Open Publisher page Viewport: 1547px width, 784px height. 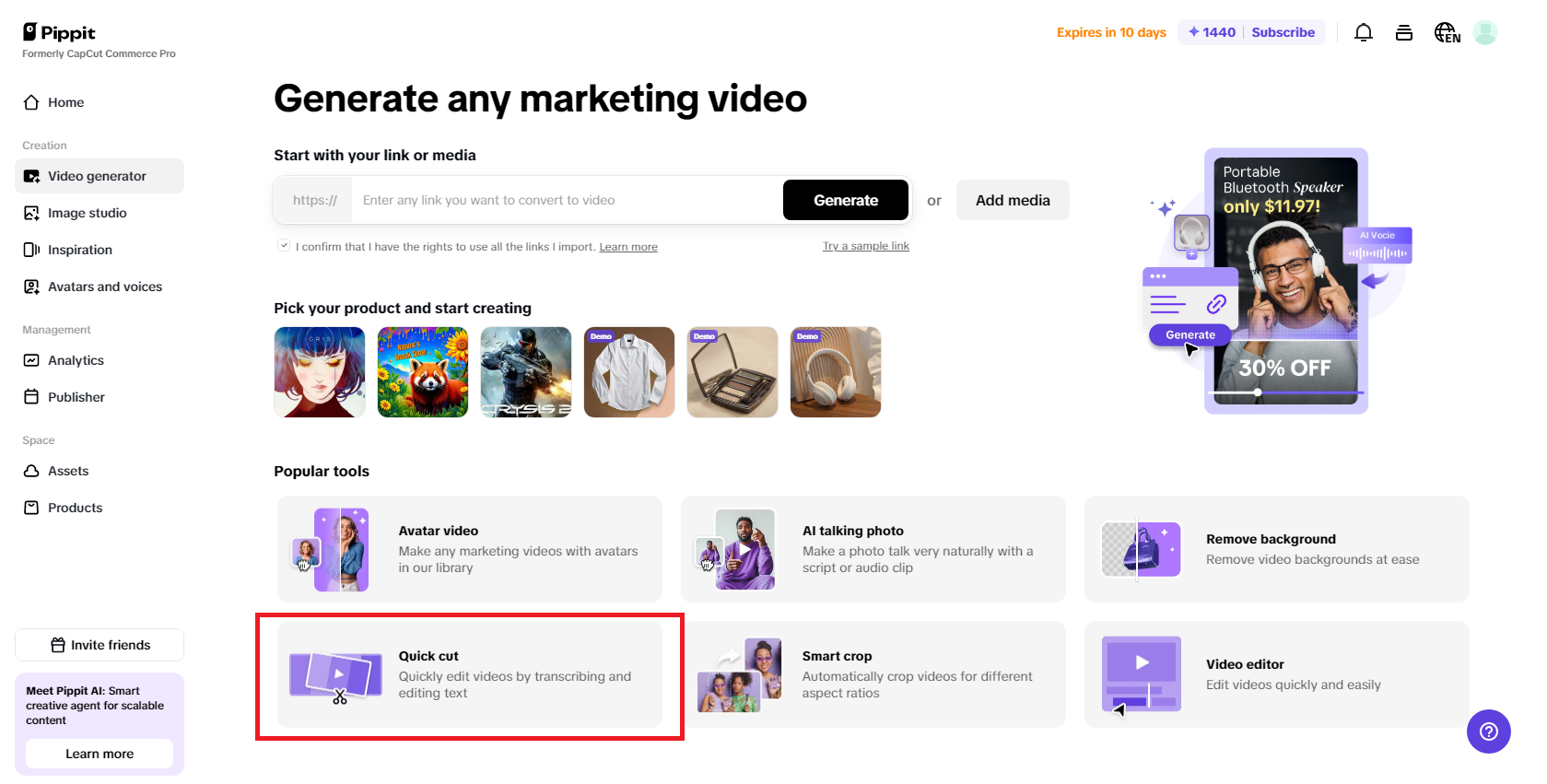[x=100, y=397]
